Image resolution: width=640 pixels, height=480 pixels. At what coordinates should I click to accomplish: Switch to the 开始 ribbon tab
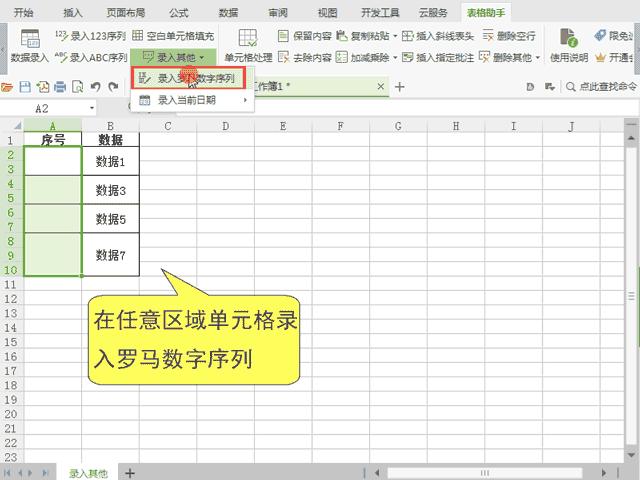coord(23,13)
